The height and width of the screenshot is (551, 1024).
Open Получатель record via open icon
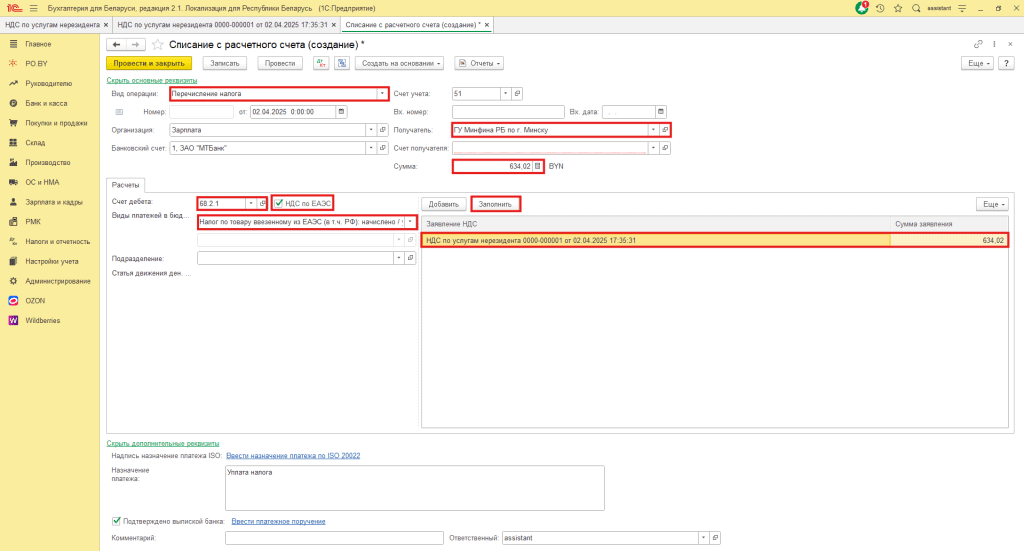tap(665, 130)
